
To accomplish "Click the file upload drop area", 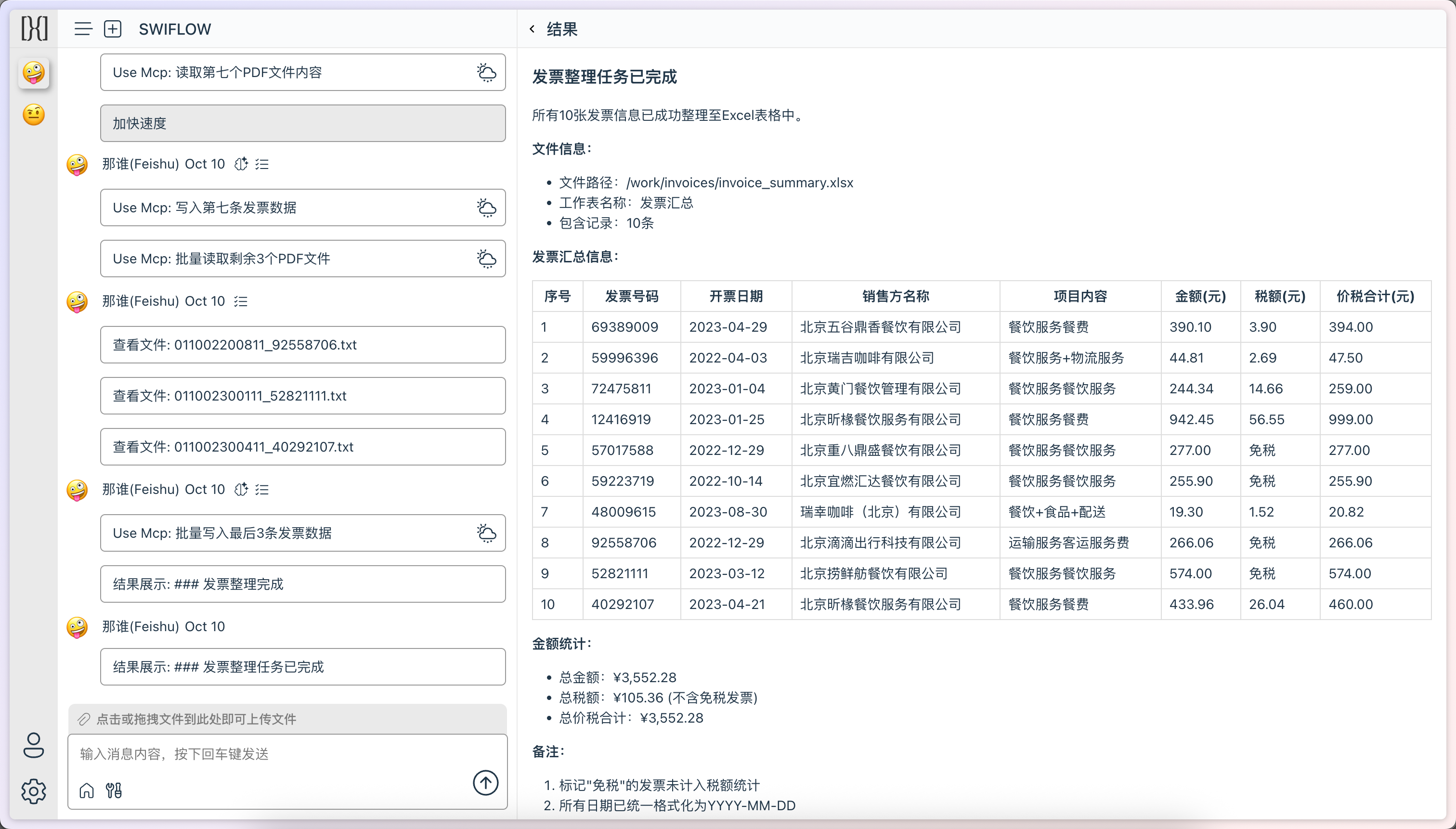I will tap(287, 719).
